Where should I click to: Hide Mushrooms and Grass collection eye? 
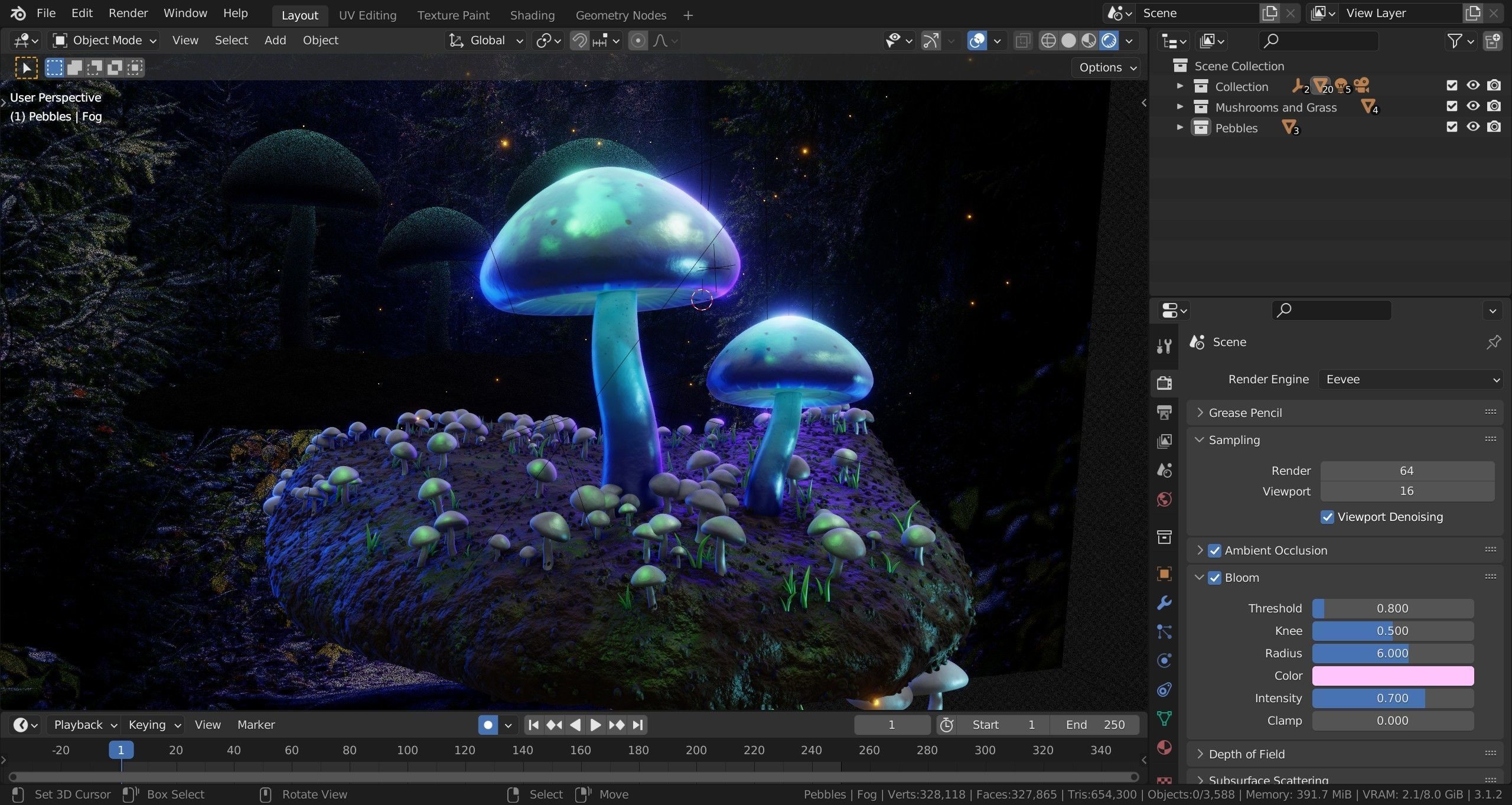point(1472,106)
